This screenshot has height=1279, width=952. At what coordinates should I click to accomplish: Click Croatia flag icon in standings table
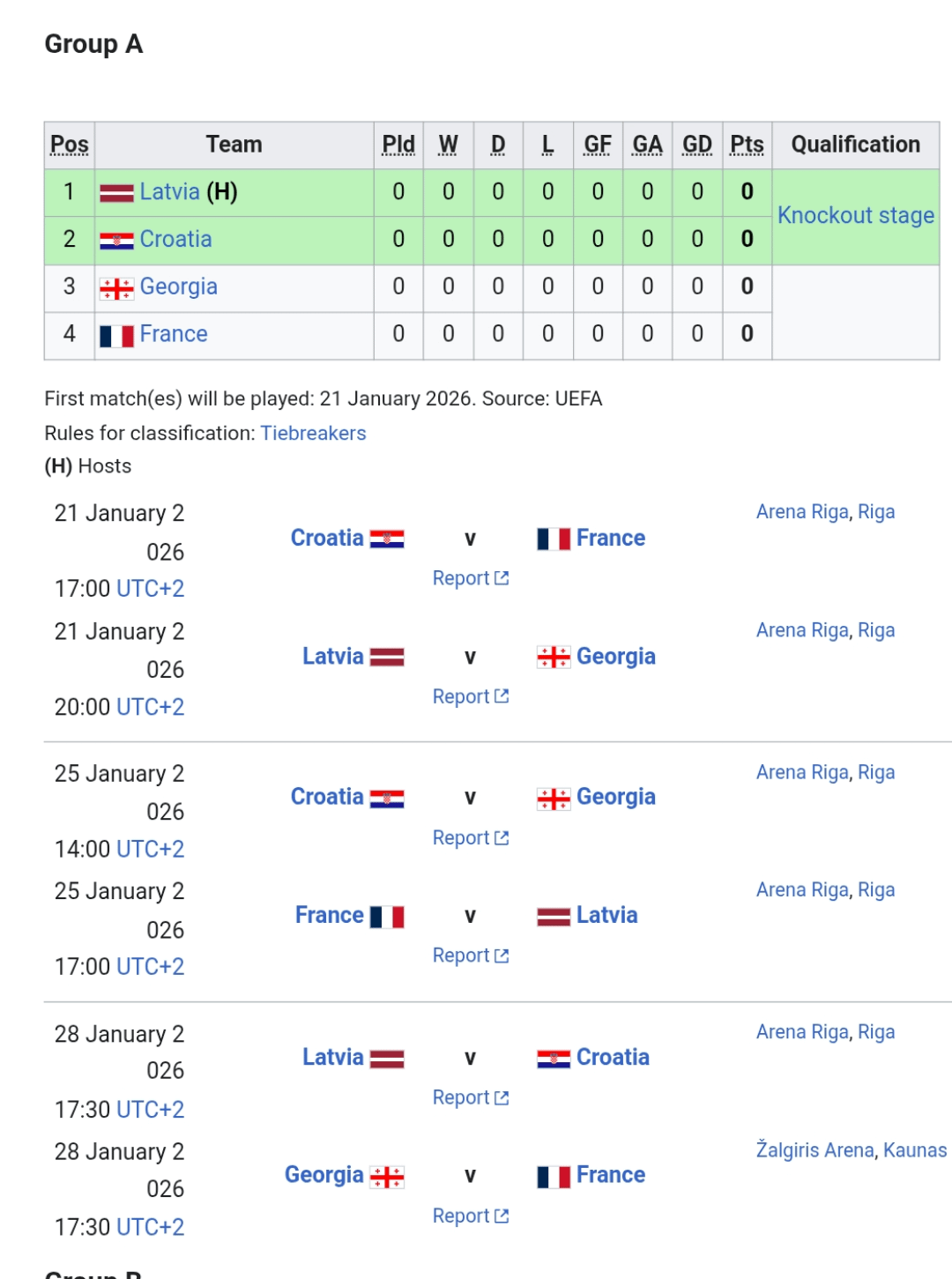(116, 241)
